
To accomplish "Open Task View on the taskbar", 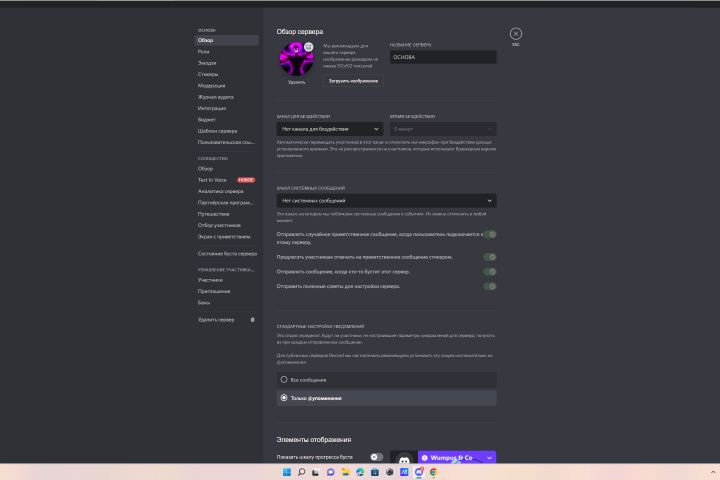I will tap(316, 472).
